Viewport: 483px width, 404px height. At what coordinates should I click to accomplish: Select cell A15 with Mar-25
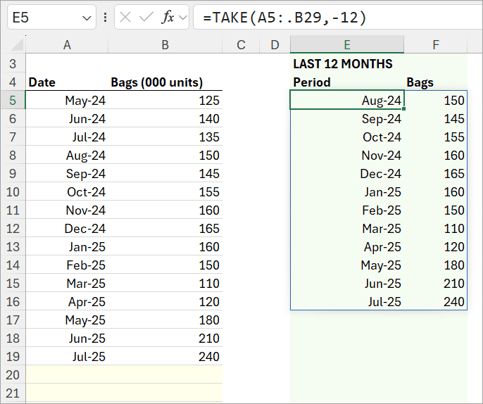coord(67,283)
